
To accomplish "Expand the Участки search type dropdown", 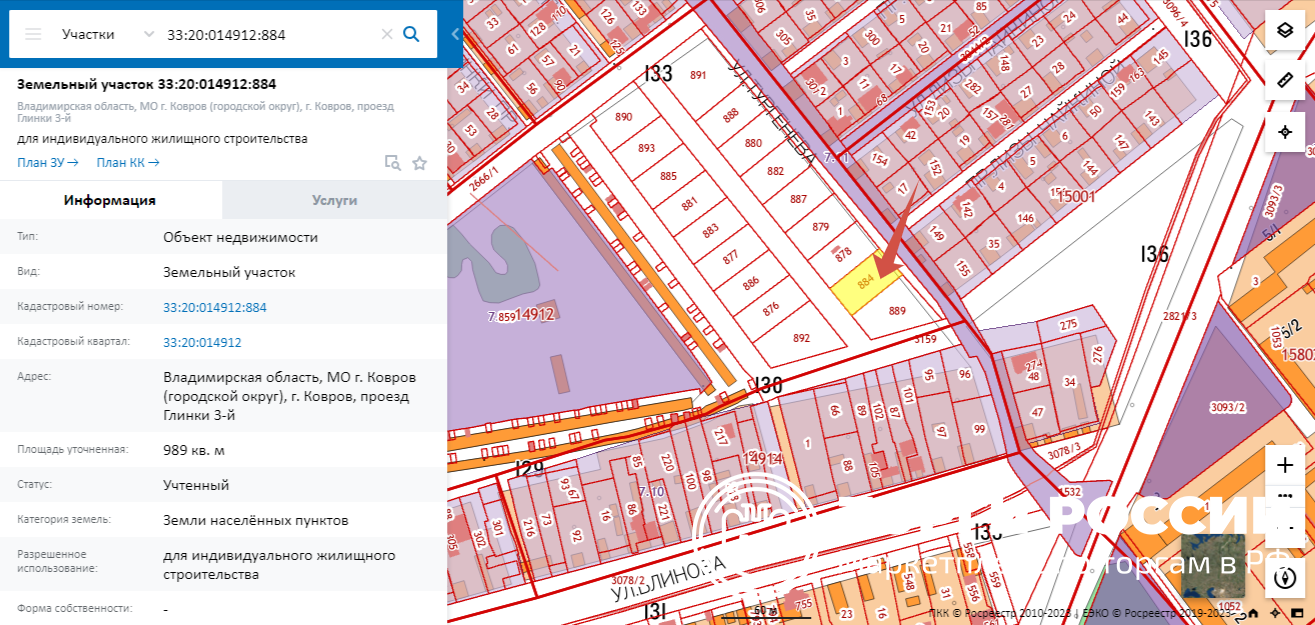I will pyautogui.click(x=149, y=34).
